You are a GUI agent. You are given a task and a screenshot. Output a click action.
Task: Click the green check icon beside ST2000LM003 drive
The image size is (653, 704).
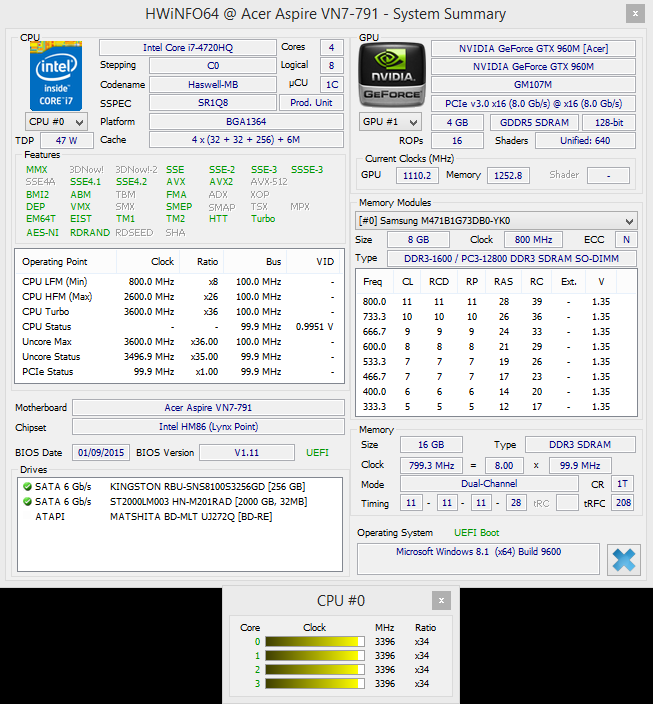27,502
